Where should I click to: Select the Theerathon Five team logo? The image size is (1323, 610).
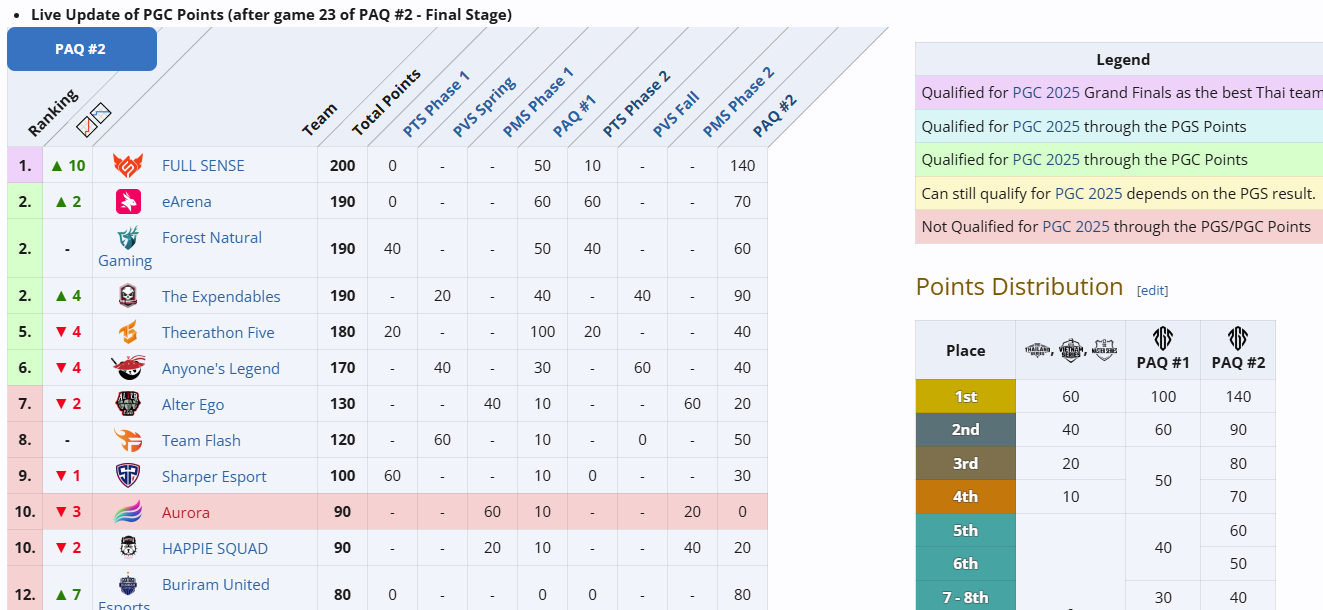click(128, 332)
